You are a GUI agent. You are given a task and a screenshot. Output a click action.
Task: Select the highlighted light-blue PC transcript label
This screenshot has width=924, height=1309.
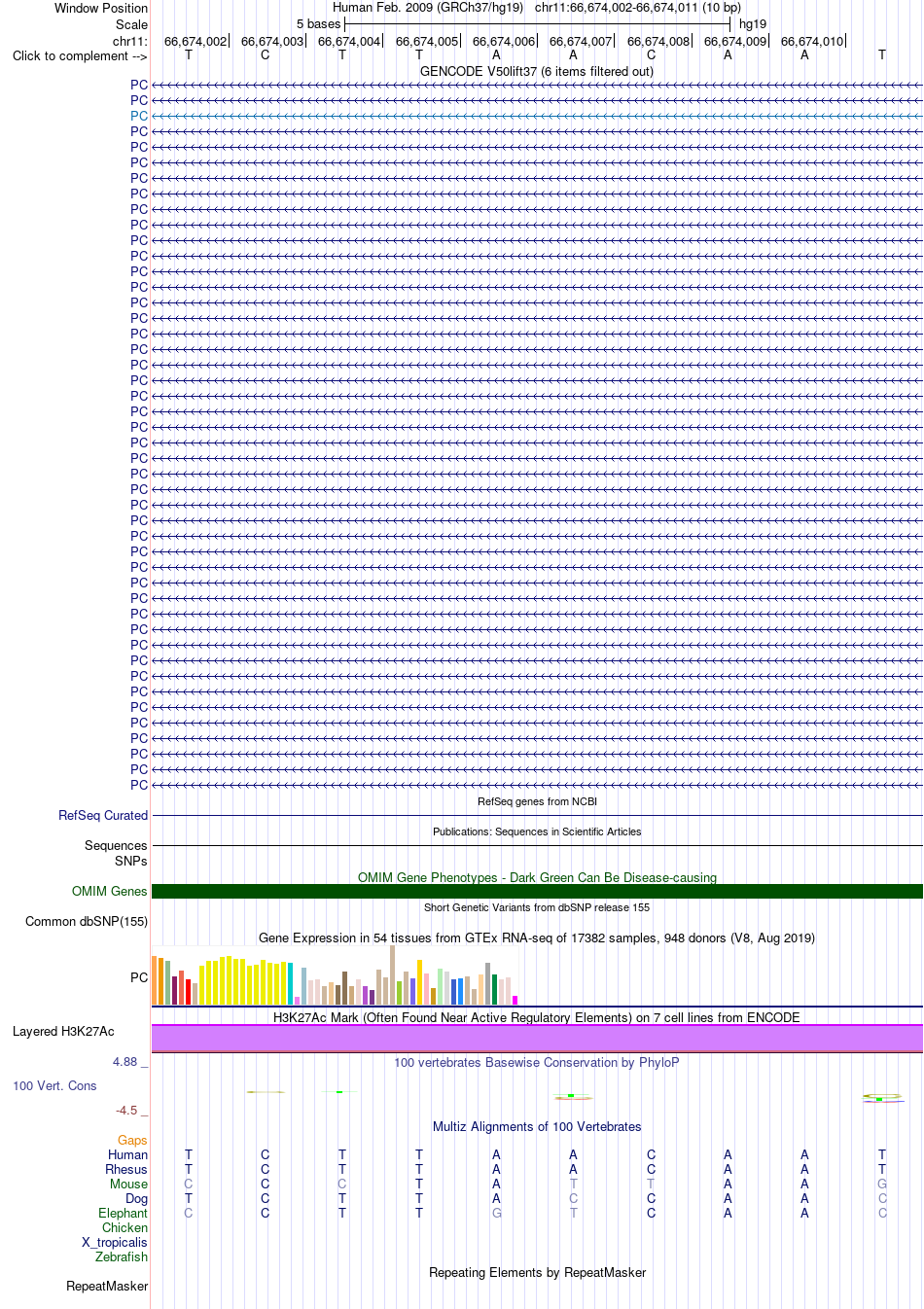pos(139,116)
